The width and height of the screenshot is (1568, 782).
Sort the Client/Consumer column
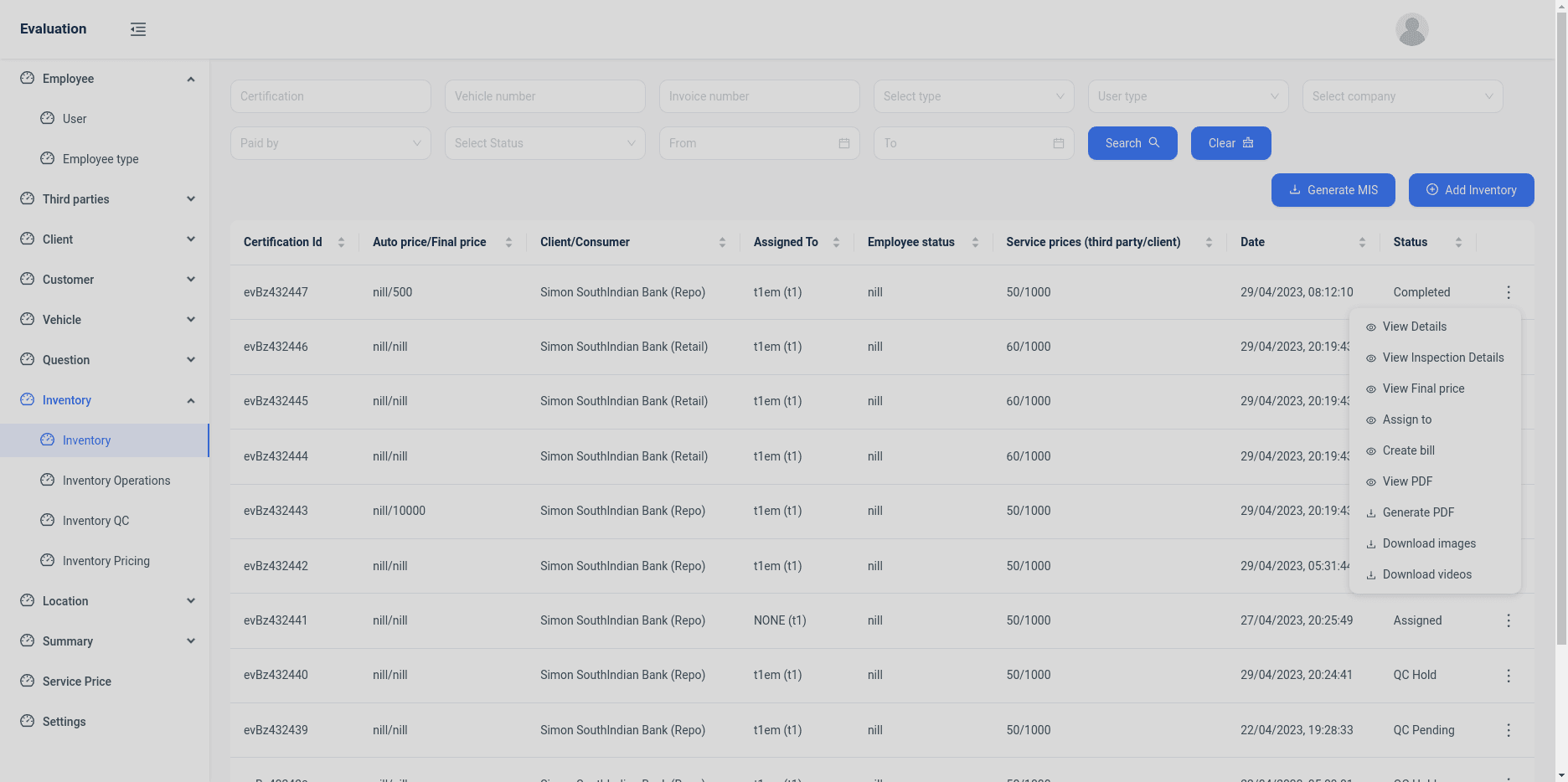tap(722, 242)
